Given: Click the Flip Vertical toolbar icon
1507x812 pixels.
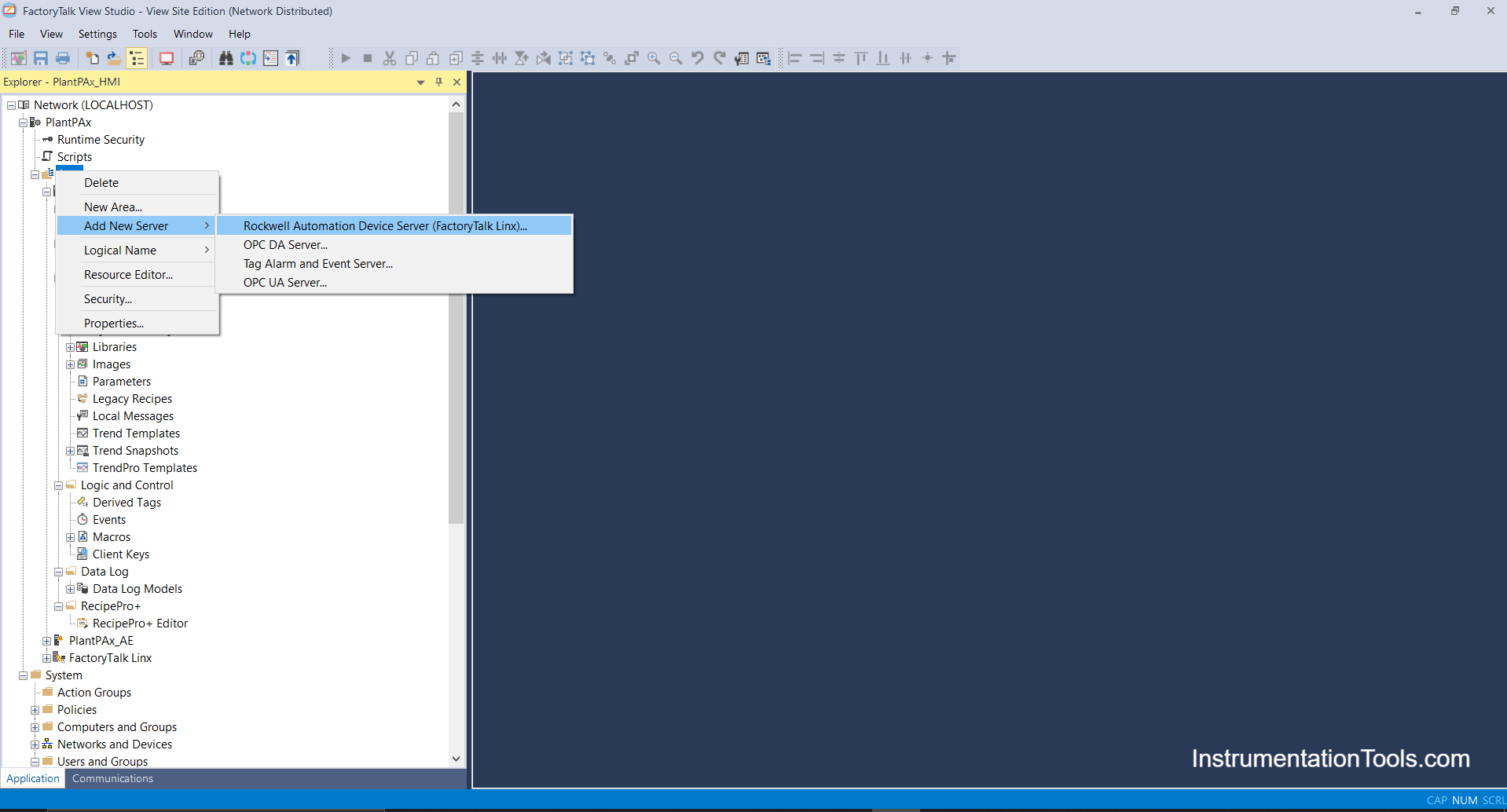Looking at the screenshot, I should tap(522, 58).
